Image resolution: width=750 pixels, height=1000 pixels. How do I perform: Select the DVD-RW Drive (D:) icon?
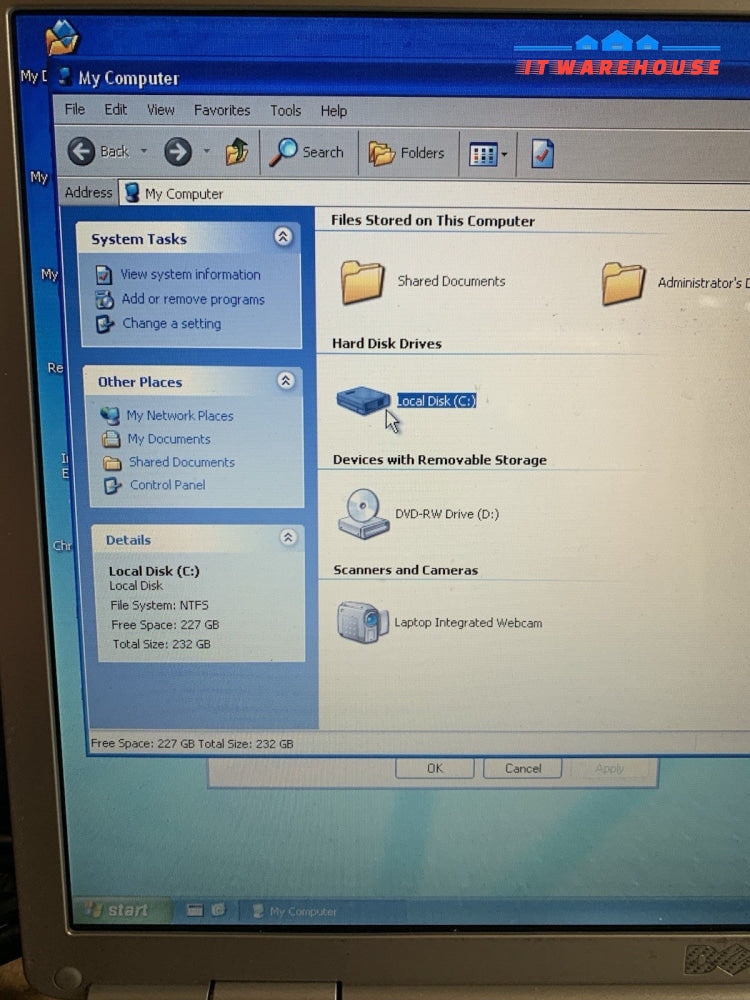point(363,514)
